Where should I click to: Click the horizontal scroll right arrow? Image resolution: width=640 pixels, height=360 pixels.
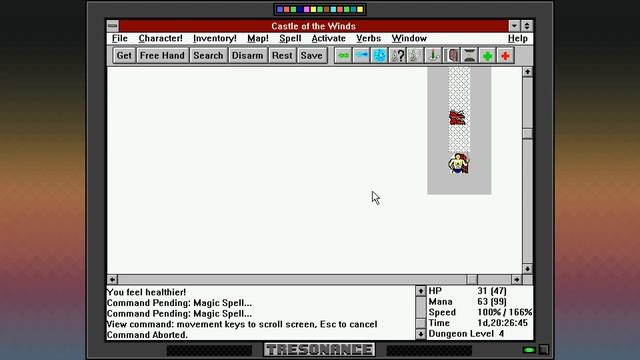point(517,280)
